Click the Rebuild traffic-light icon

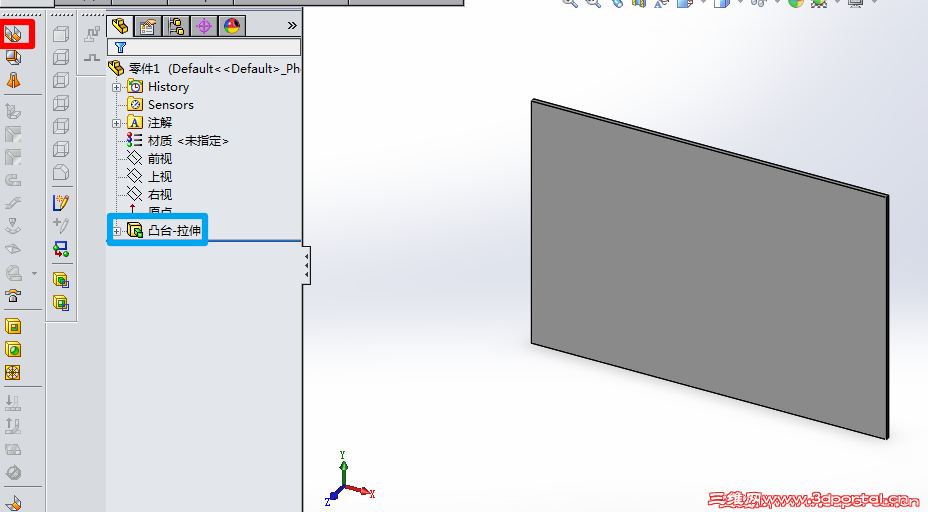click(61, 249)
